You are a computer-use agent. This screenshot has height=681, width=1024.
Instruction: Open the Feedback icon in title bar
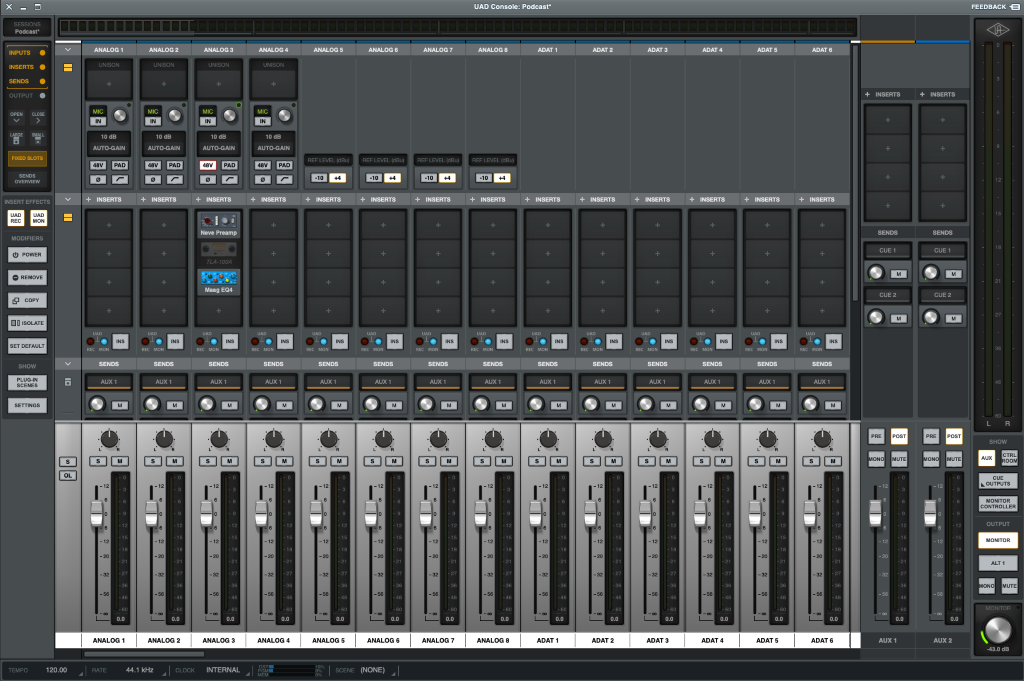point(1014,7)
